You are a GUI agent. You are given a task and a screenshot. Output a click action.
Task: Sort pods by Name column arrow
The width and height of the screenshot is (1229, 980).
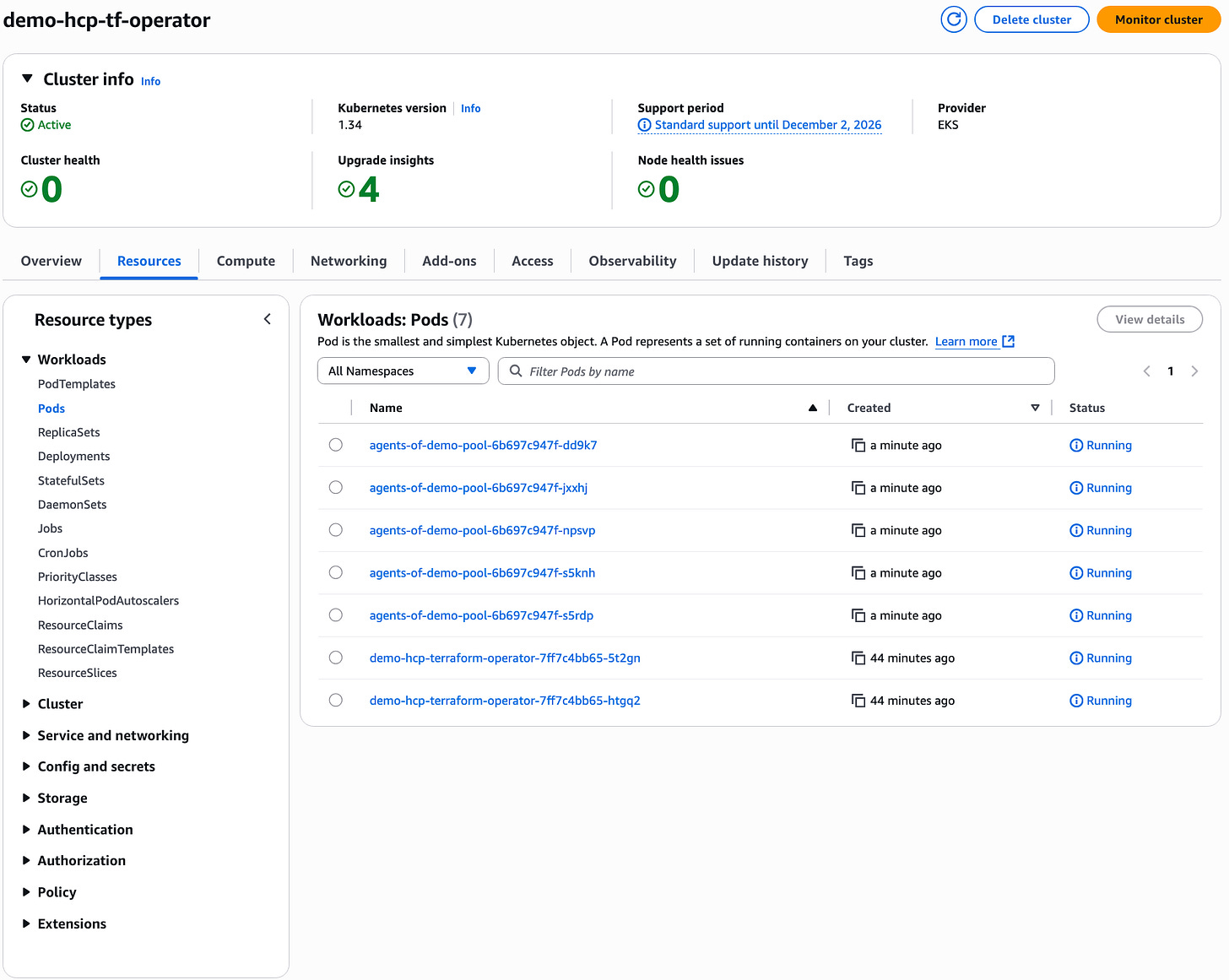pos(813,408)
